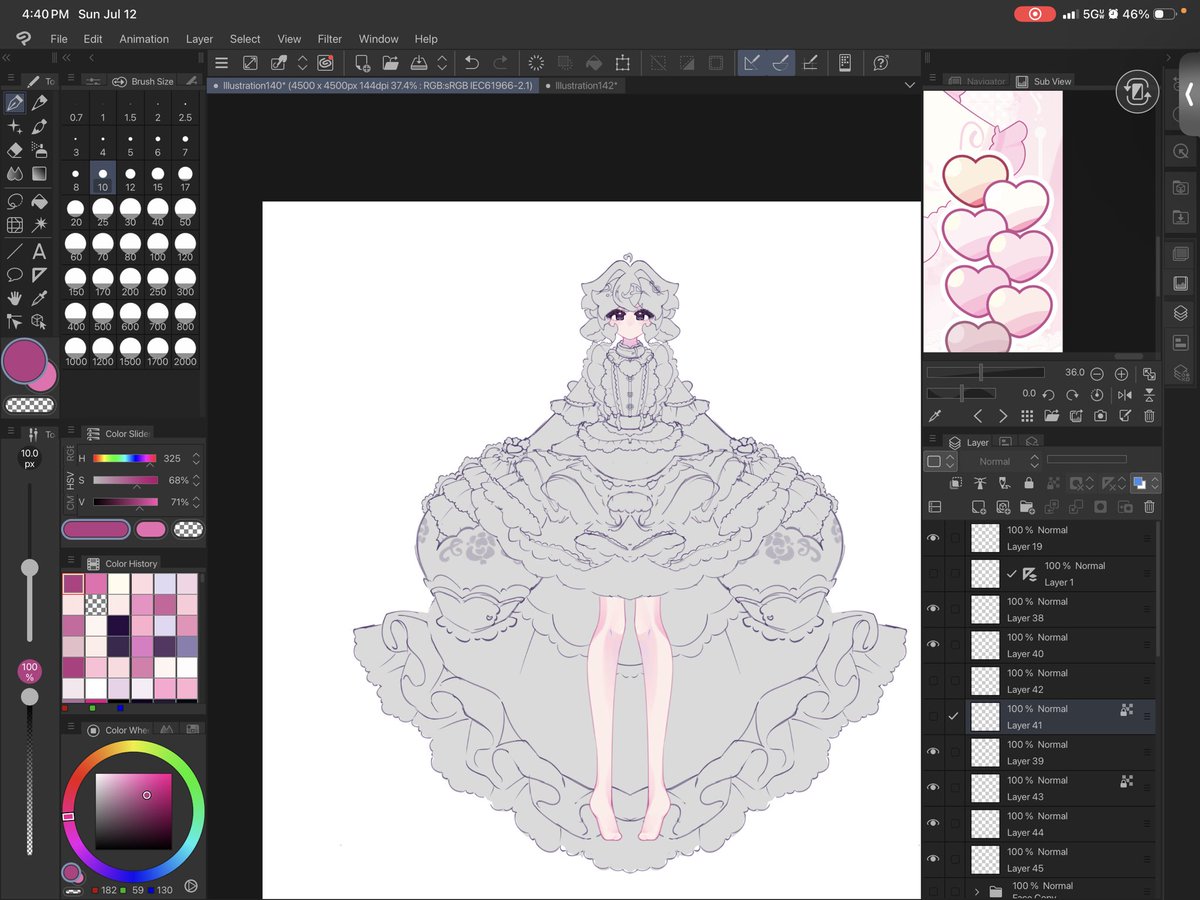The height and width of the screenshot is (900, 1200).
Task: Click the Delete layer trash icon
Action: pos(1150,507)
